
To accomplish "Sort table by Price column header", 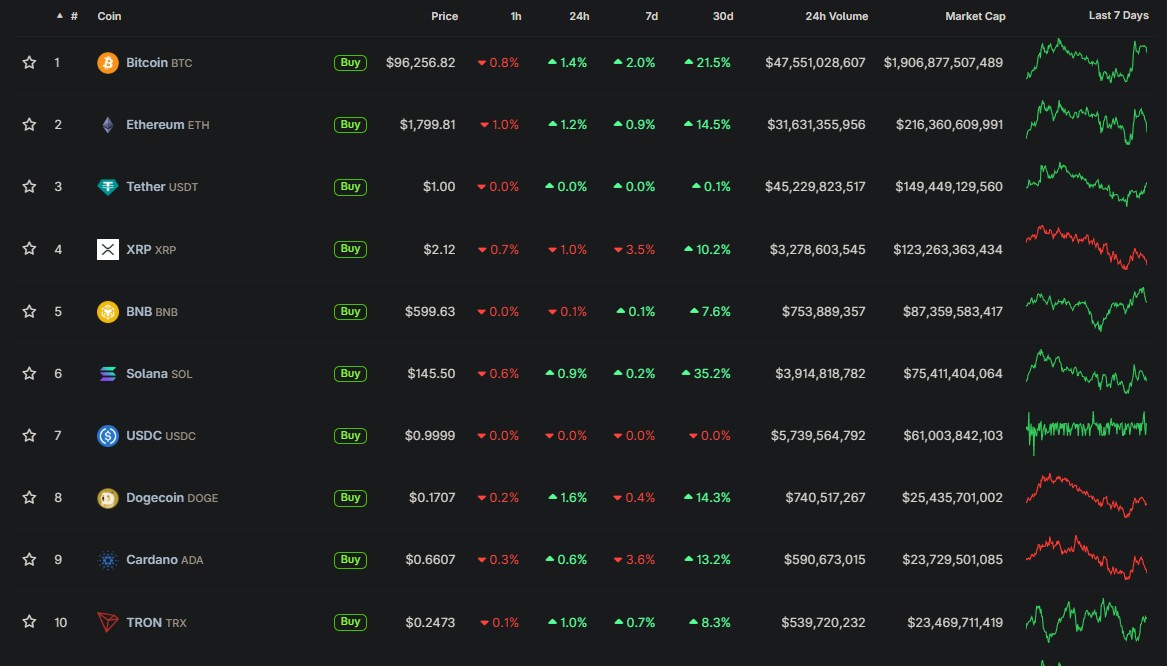I will click(x=444, y=16).
